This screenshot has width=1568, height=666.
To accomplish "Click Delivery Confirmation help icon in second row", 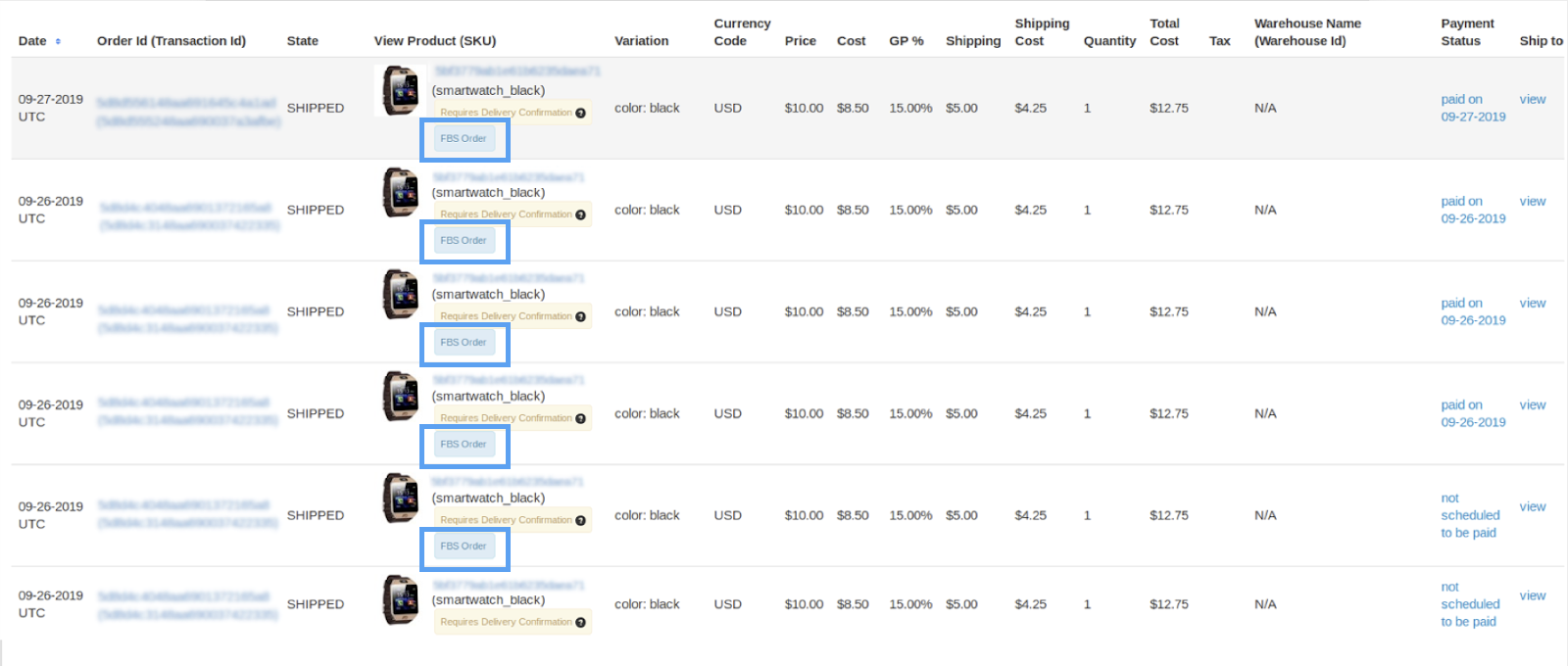I will pyautogui.click(x=580, y=214).
